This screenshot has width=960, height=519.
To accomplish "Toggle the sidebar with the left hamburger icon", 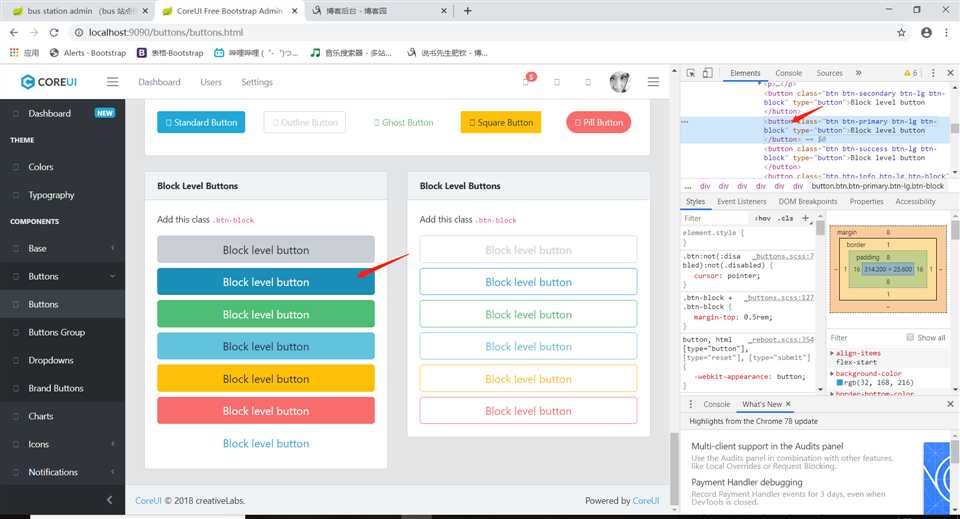I will (x=113, y=81).
